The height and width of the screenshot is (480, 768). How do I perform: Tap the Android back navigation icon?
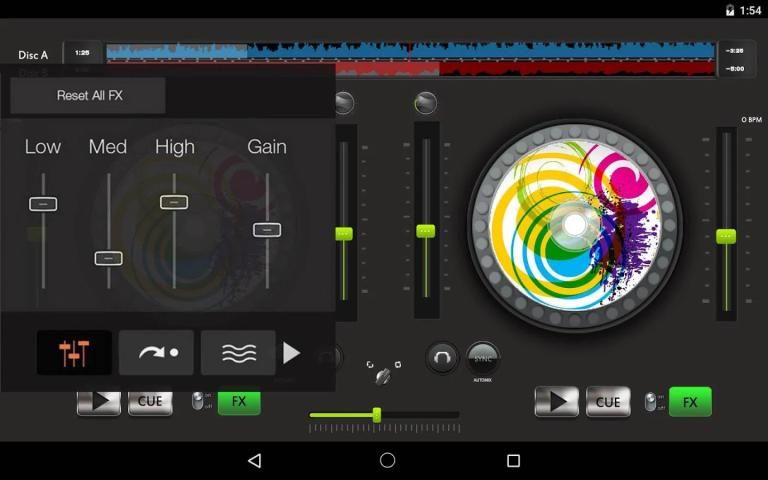(x=254, y=461)
